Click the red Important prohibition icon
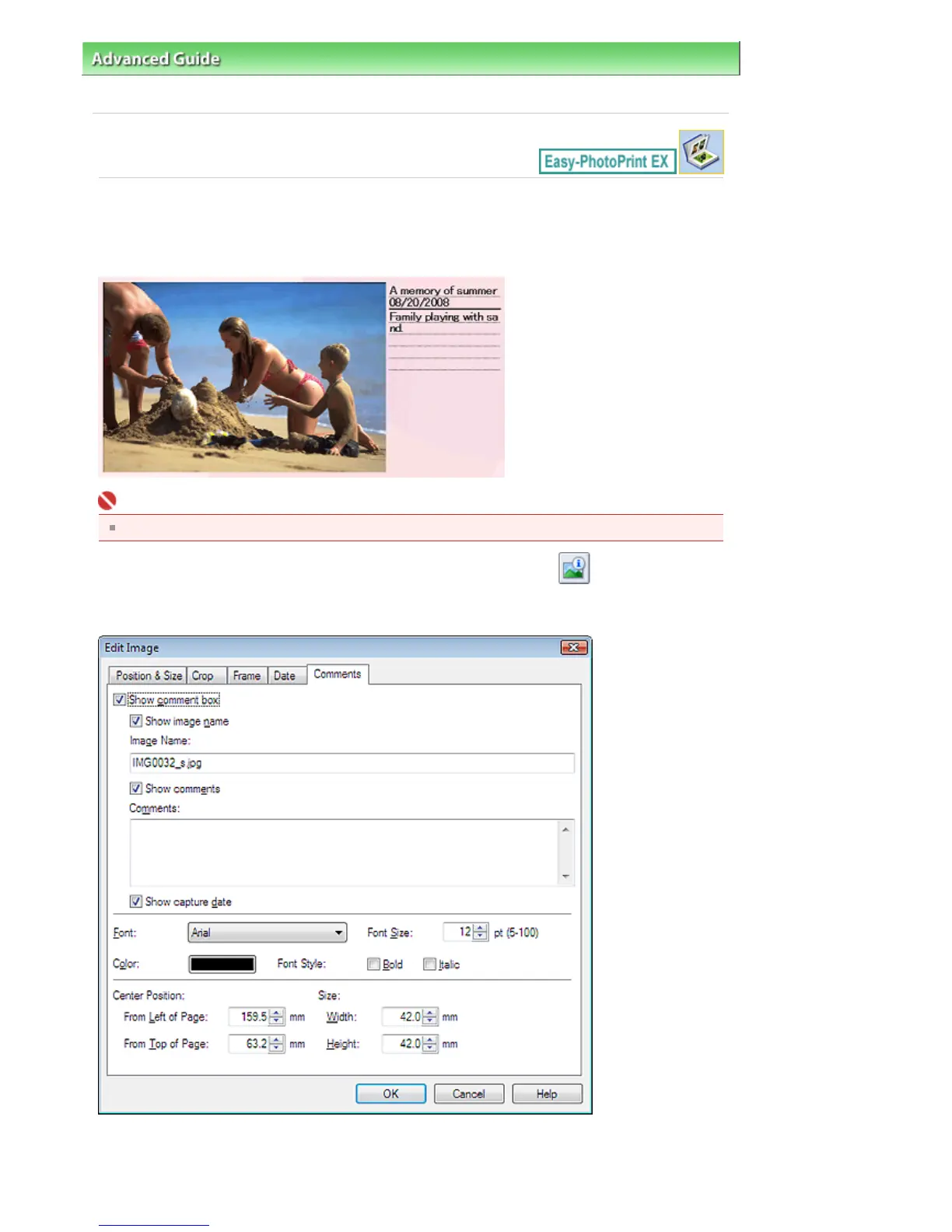This screenshot has height=1232, width=952. pyautogui.click(x=107, y=501)
